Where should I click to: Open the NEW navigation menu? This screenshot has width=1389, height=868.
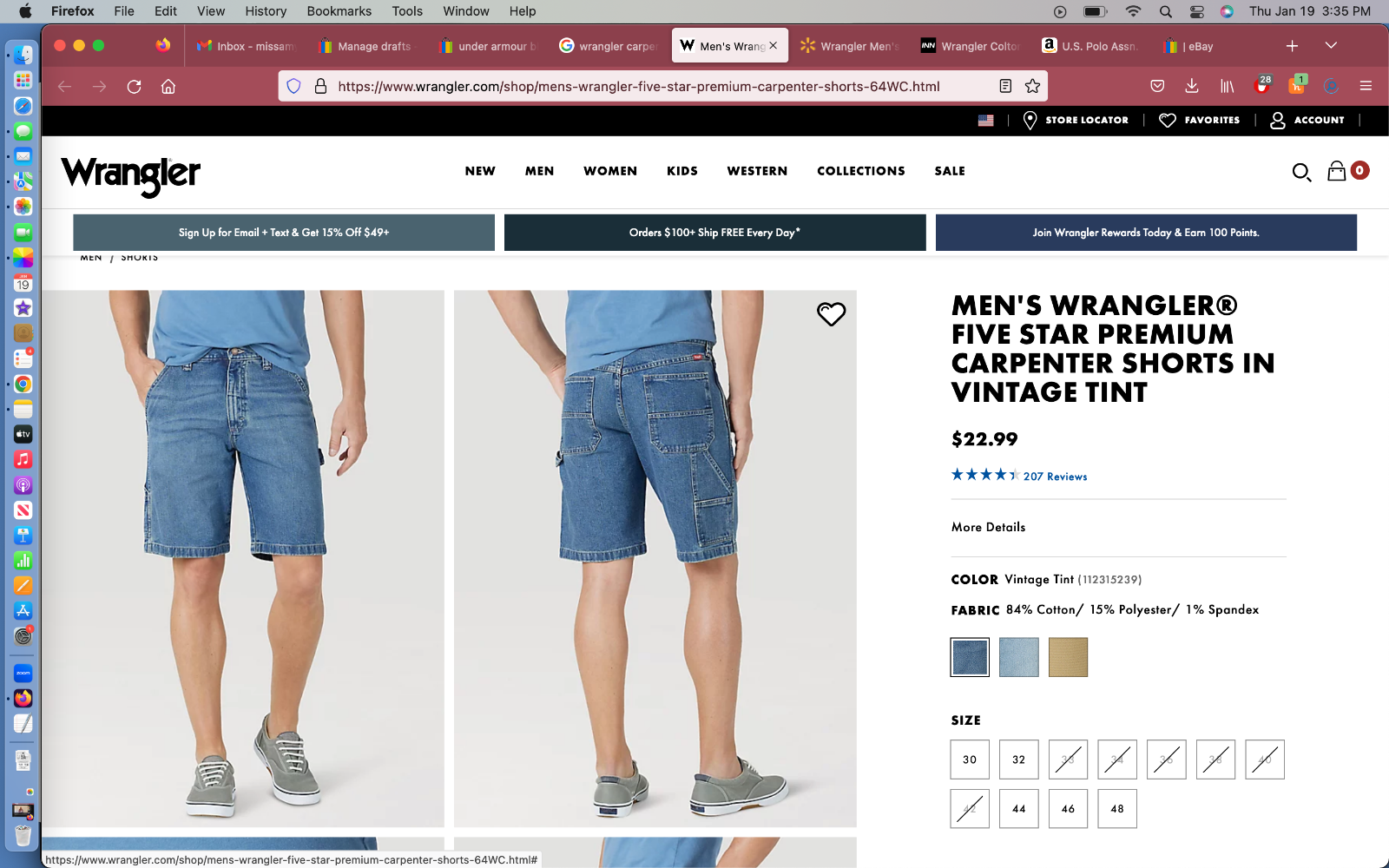coord(480,171)
